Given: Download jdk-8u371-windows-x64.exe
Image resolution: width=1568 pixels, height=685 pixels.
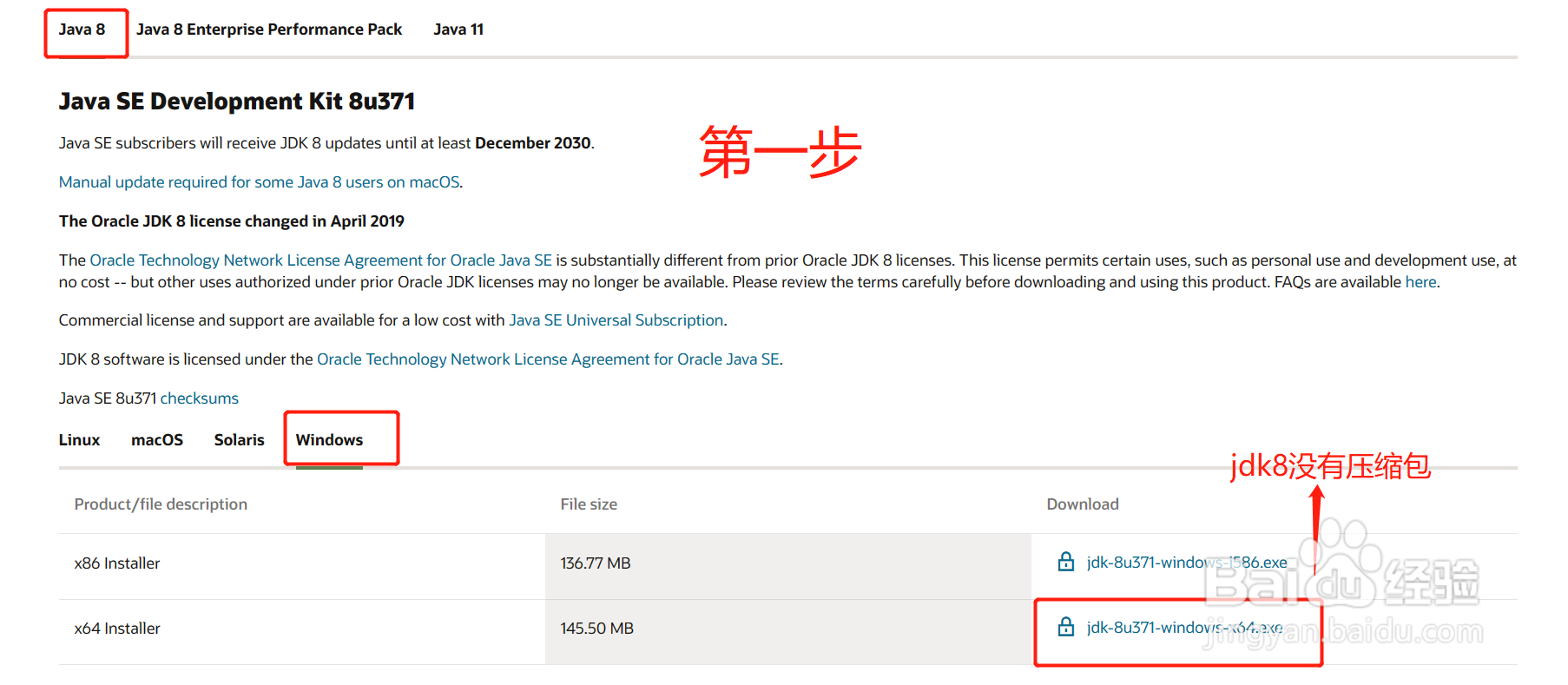Looking at the screenshot, I should pos(1184,628).
